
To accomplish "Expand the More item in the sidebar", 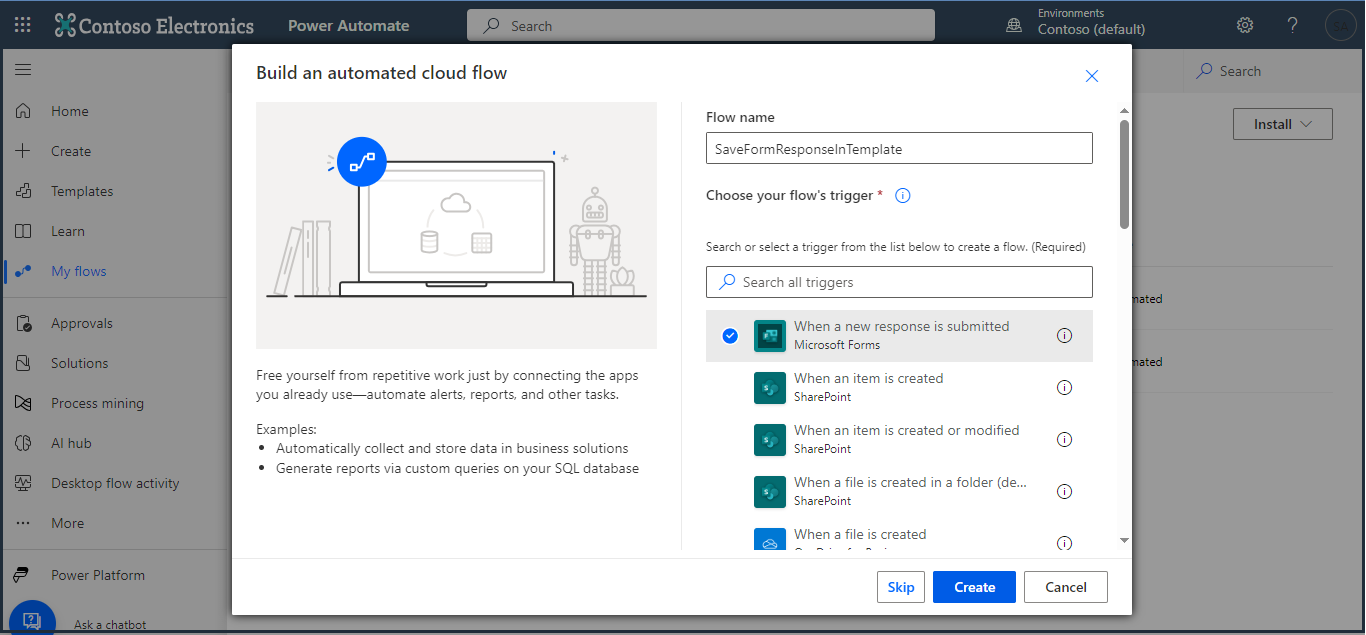I will click(67, 523).
